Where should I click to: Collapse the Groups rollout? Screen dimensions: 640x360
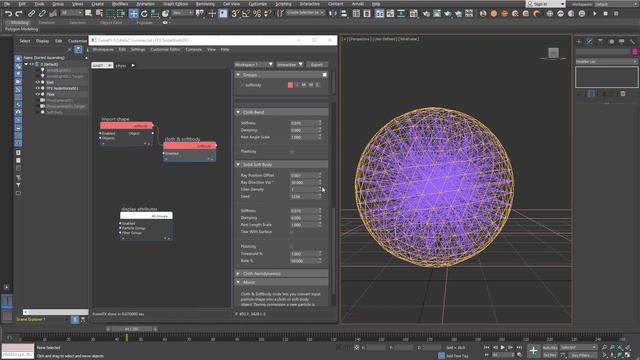(x=238, y=75)
